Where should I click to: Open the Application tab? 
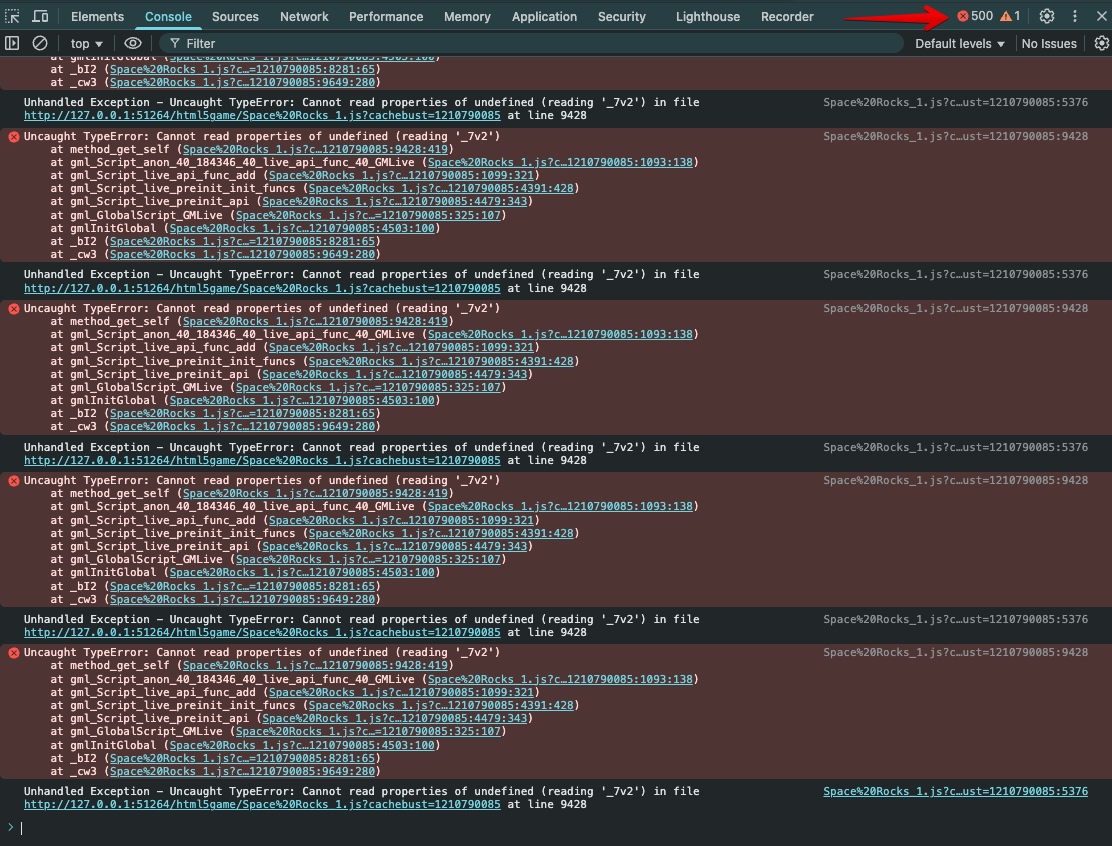pyautogui.click(x=544, y=16)
